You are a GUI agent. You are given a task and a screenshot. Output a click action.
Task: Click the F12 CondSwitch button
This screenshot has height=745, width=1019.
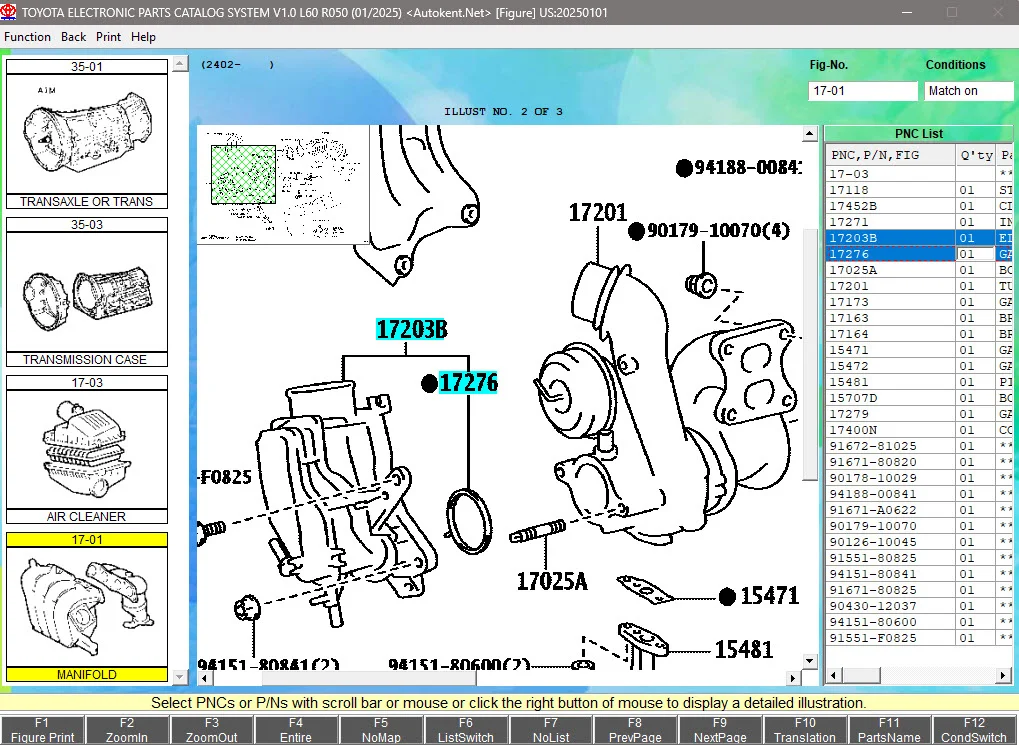[974, 730]
